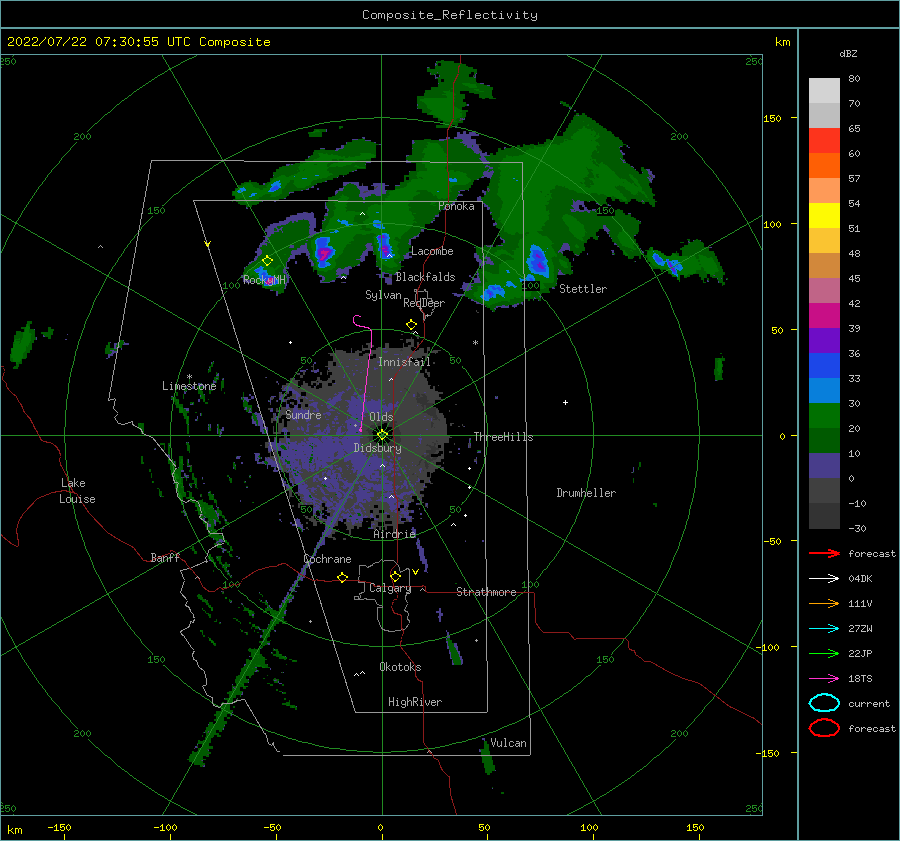Screen dimensions: 900x841
Task: Select the purple 39–36 dBZ swatch
Action: (824, 341)
